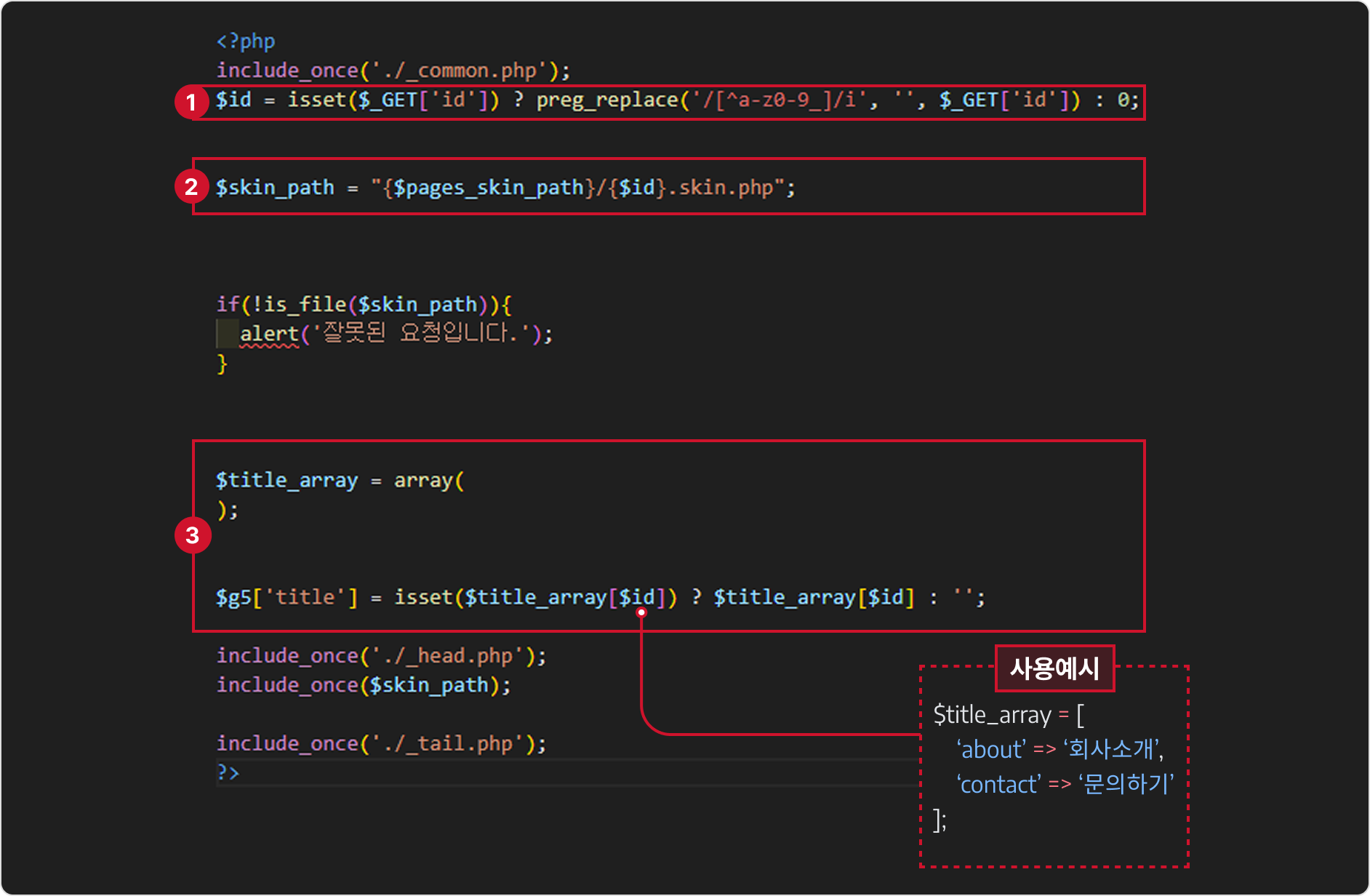Click the ?> closing tag
The width and height of the screenshot is (1370, 896).
pos(228,772)
